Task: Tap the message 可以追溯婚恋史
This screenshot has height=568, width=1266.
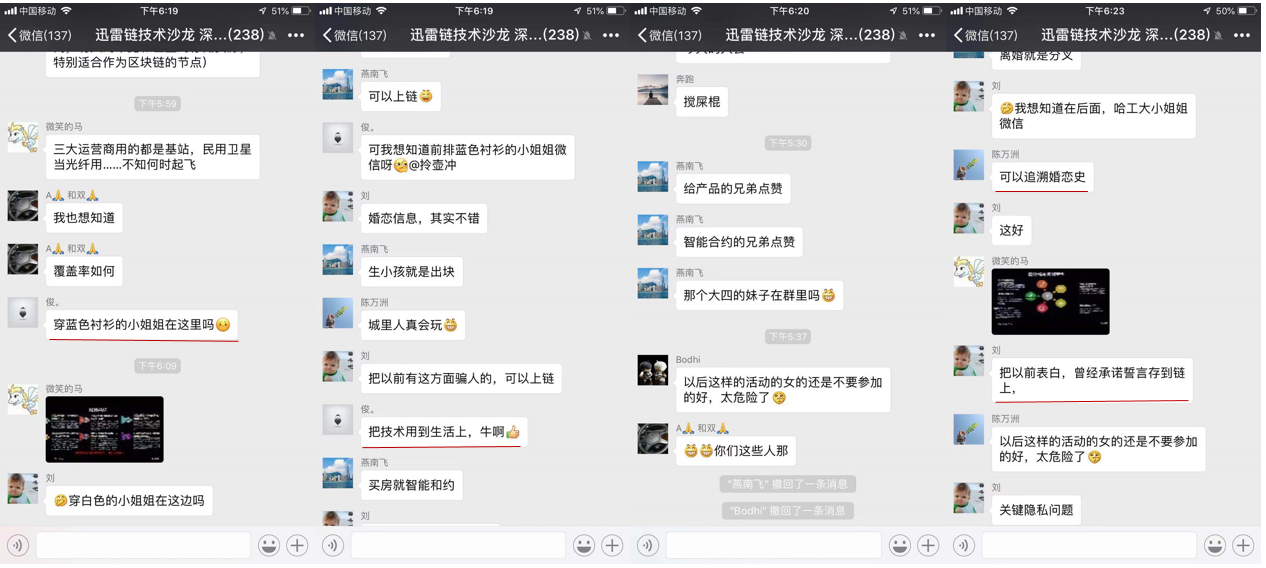Action: tap(1043, 178)
